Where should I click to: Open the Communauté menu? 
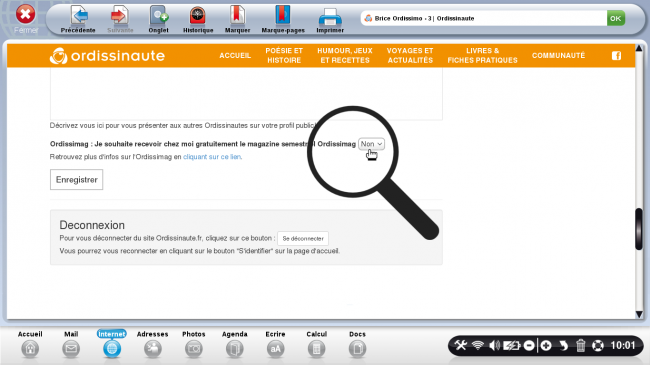click(x=558, y=56)
